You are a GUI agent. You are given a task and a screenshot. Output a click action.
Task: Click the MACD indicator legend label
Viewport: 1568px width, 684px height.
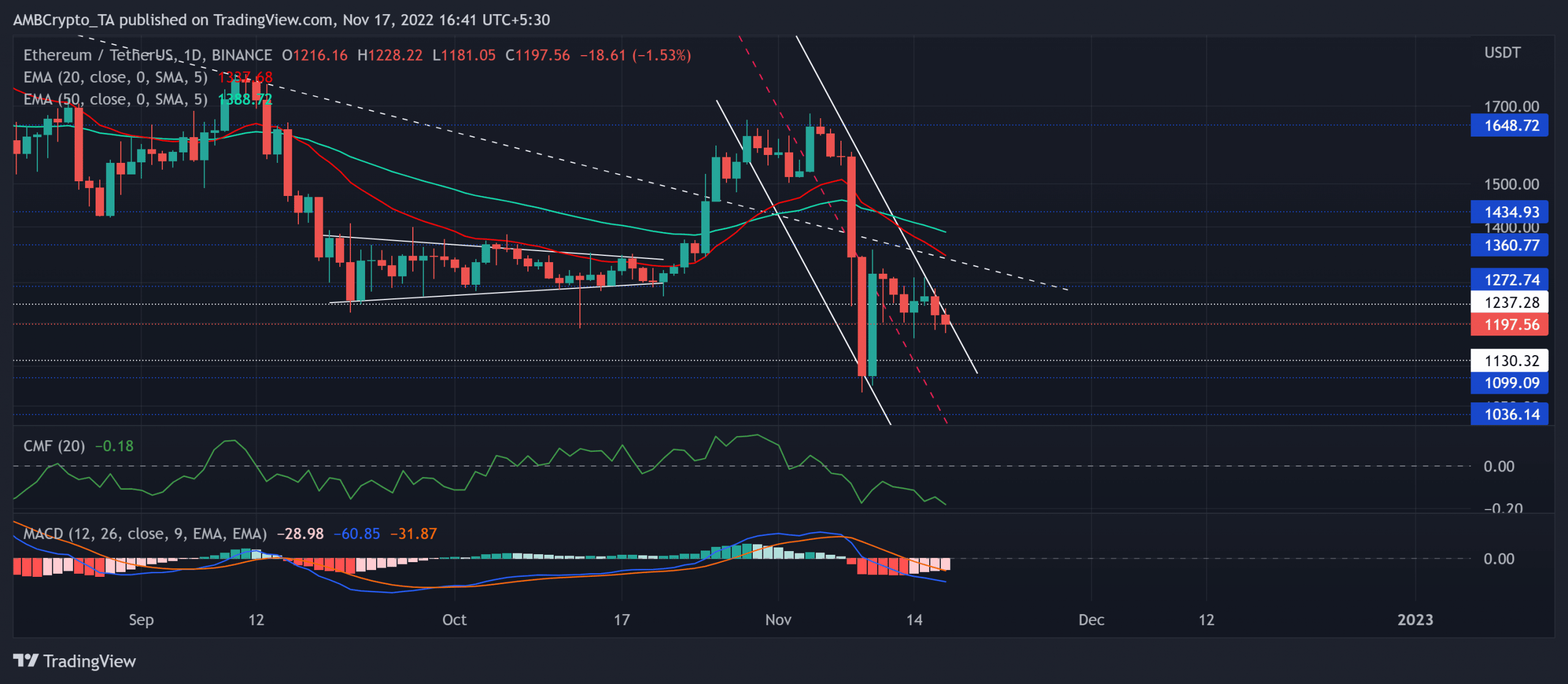(145, 533)
